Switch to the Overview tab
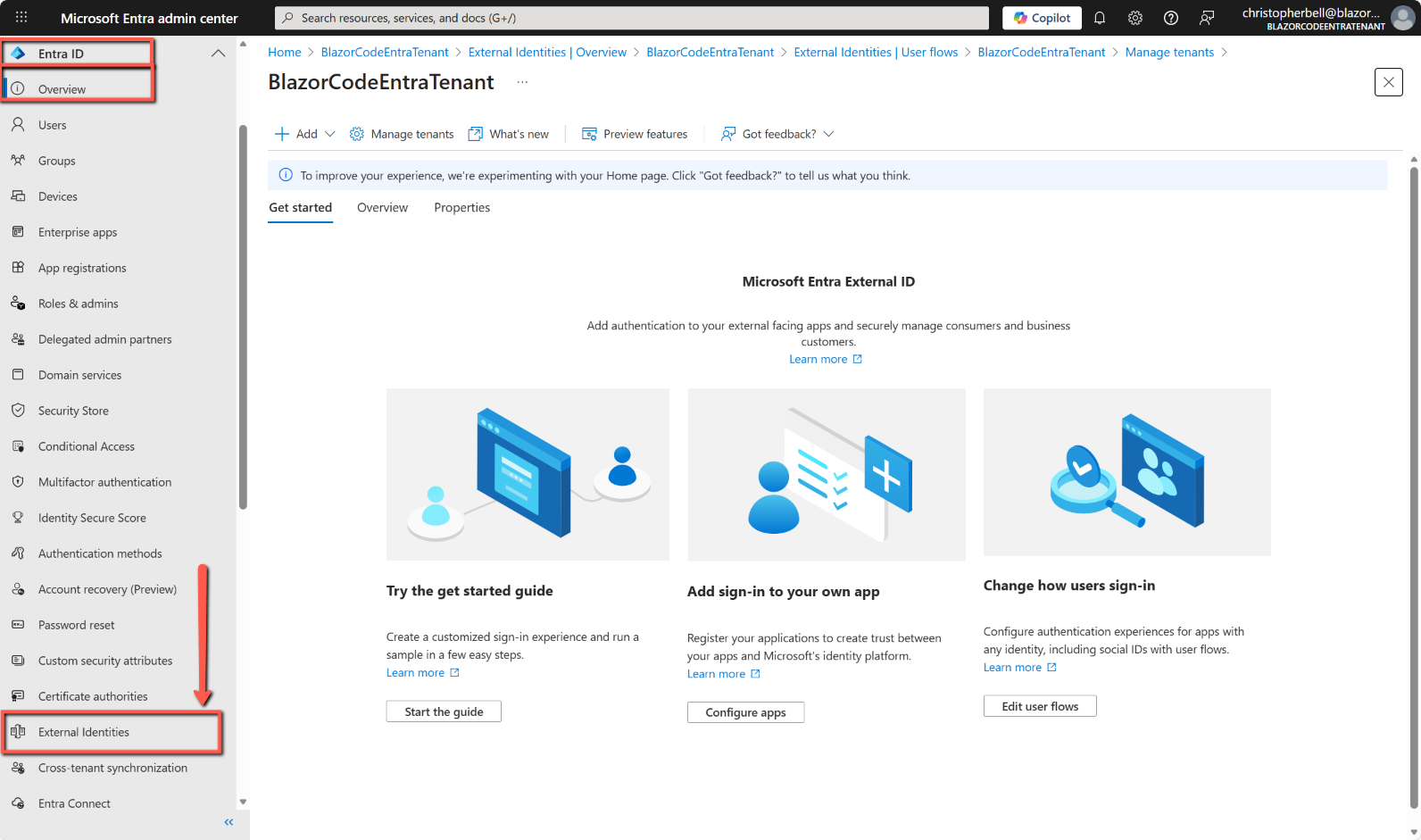Viewport: 1421px width, 840px height. [x=382, y=208]
